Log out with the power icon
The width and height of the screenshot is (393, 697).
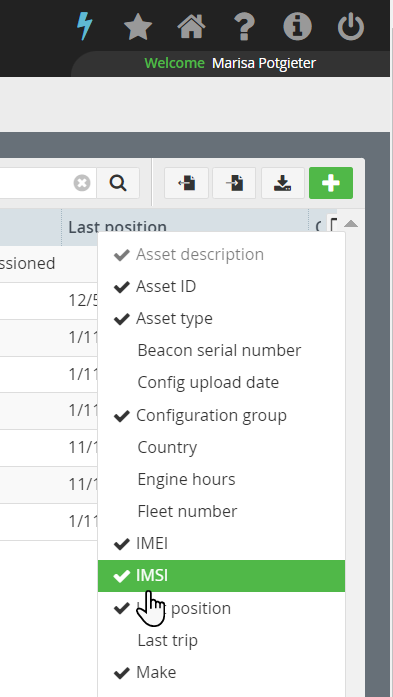point(351,27)
